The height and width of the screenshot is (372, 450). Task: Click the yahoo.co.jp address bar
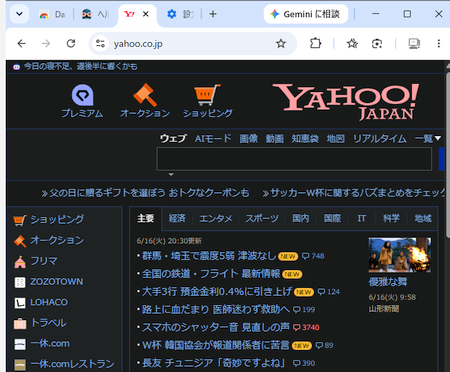click(x=193, y=44)
